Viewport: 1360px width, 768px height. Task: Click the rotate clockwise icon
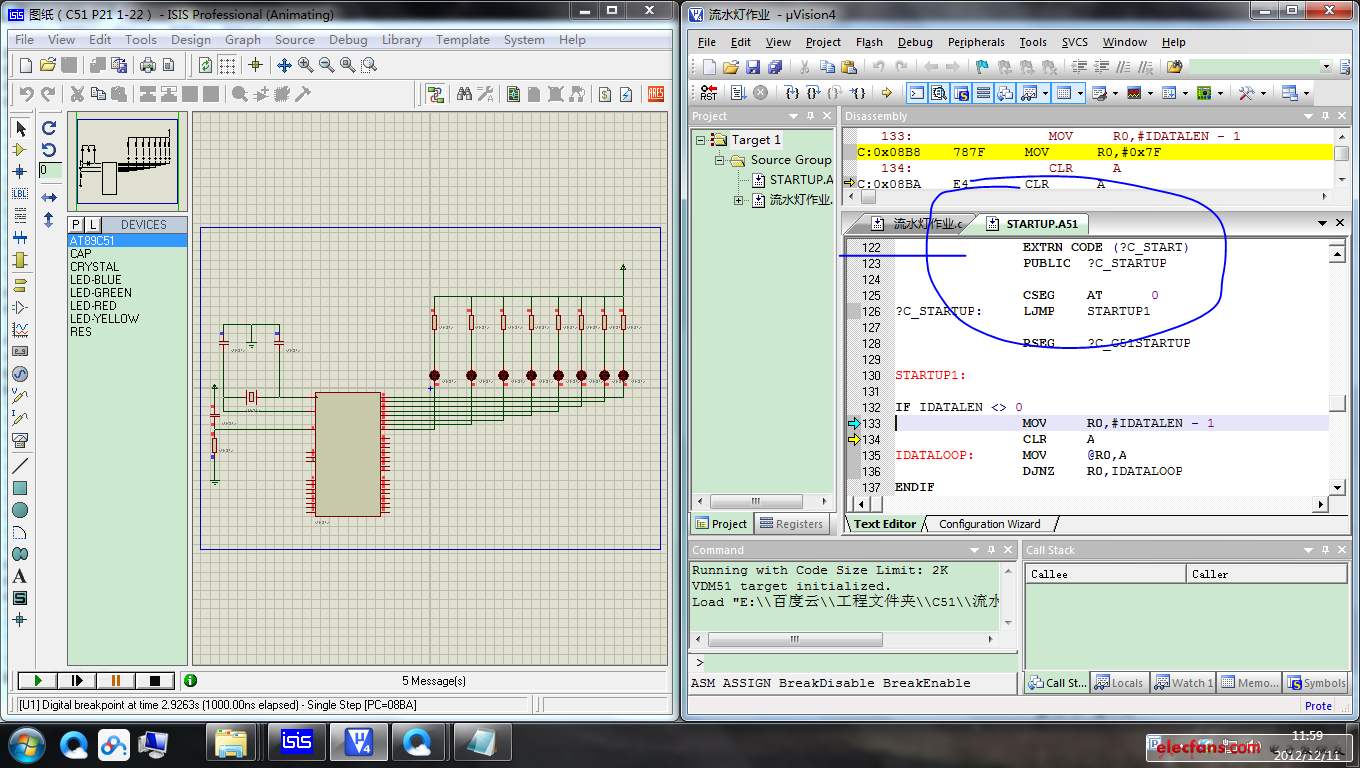point(49,128)
